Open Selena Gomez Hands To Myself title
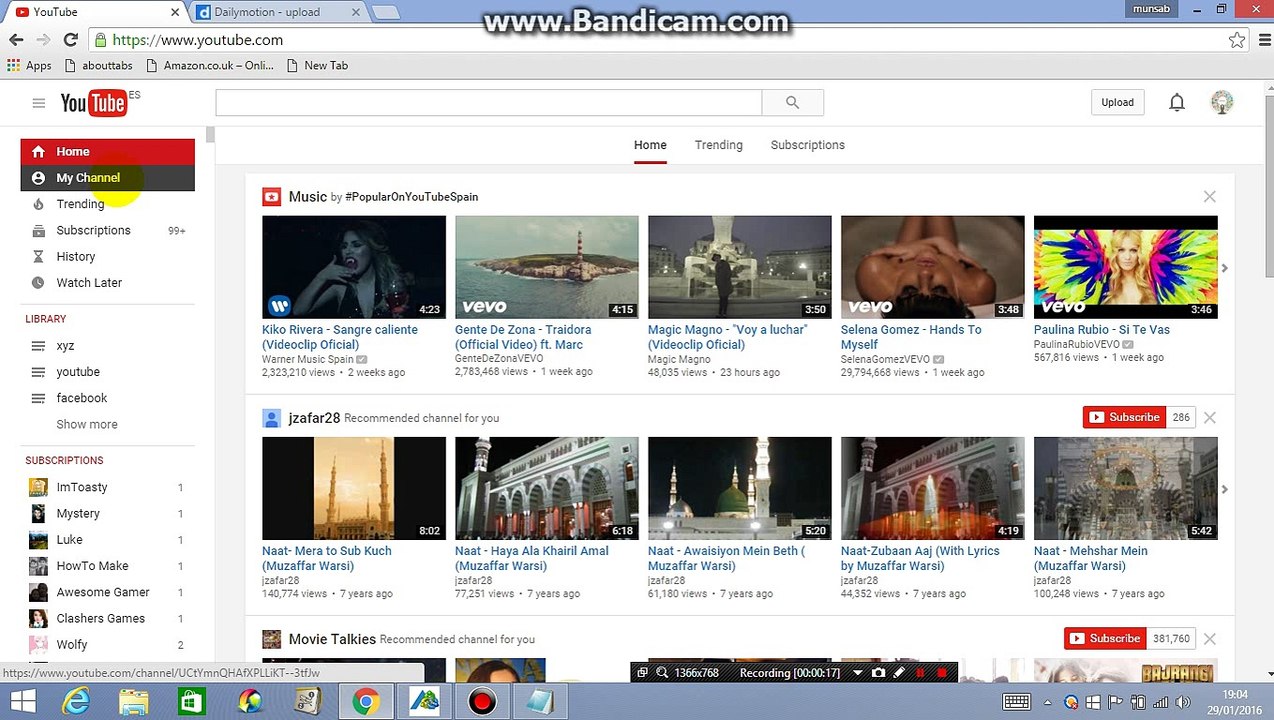The image size is (1274, 720). coord(911,337)
